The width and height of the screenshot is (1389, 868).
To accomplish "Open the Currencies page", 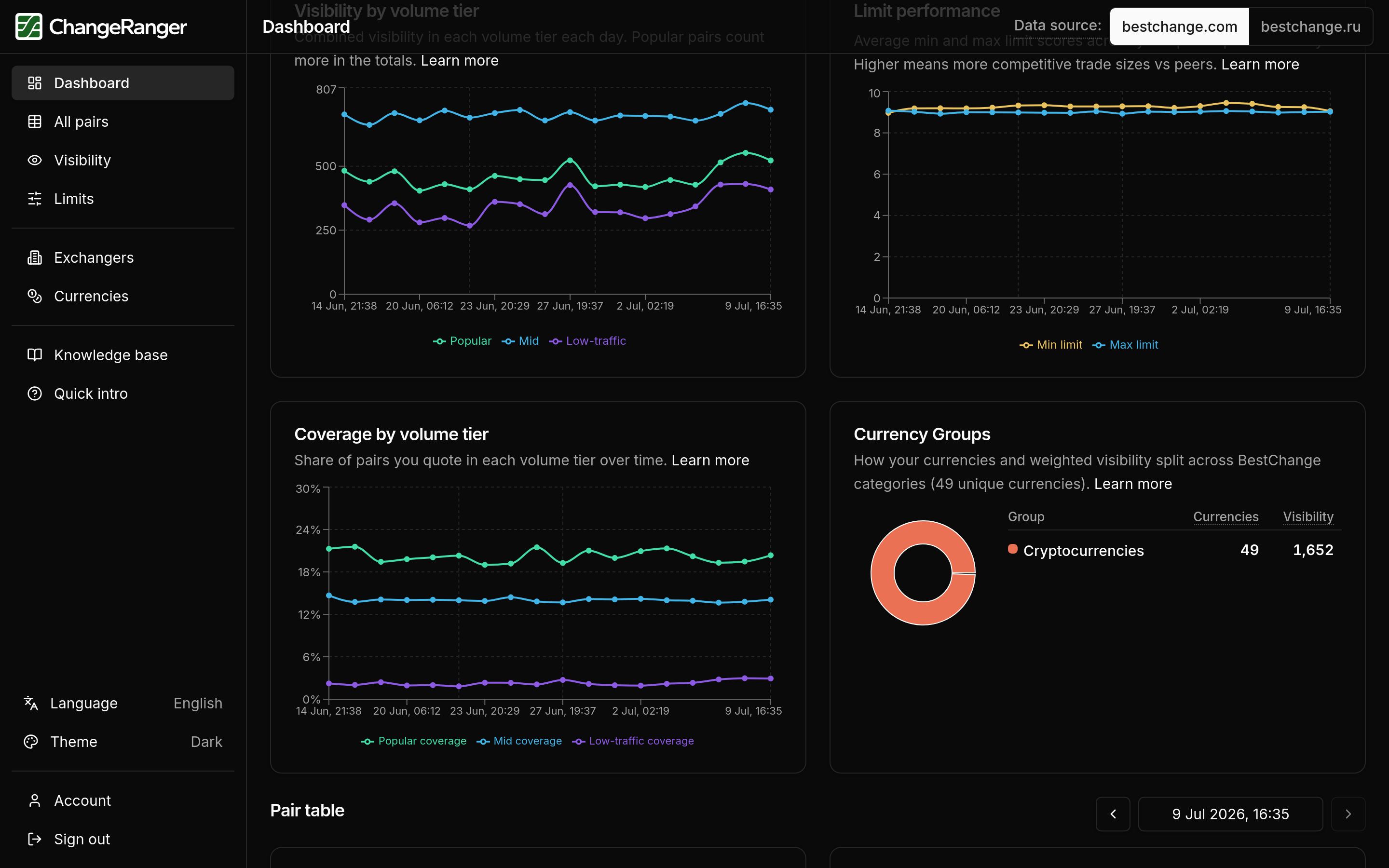I will point(123,296).
